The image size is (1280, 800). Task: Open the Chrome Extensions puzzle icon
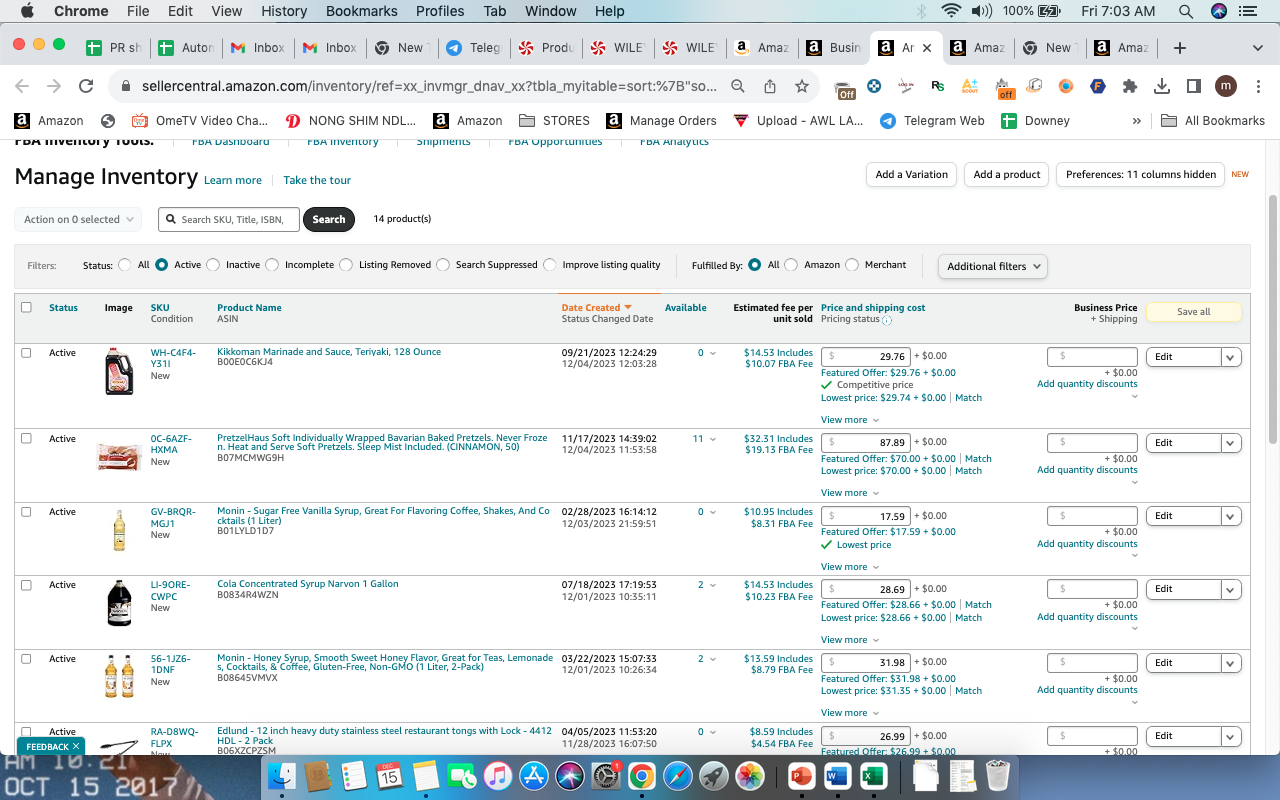pos(1130,86)
